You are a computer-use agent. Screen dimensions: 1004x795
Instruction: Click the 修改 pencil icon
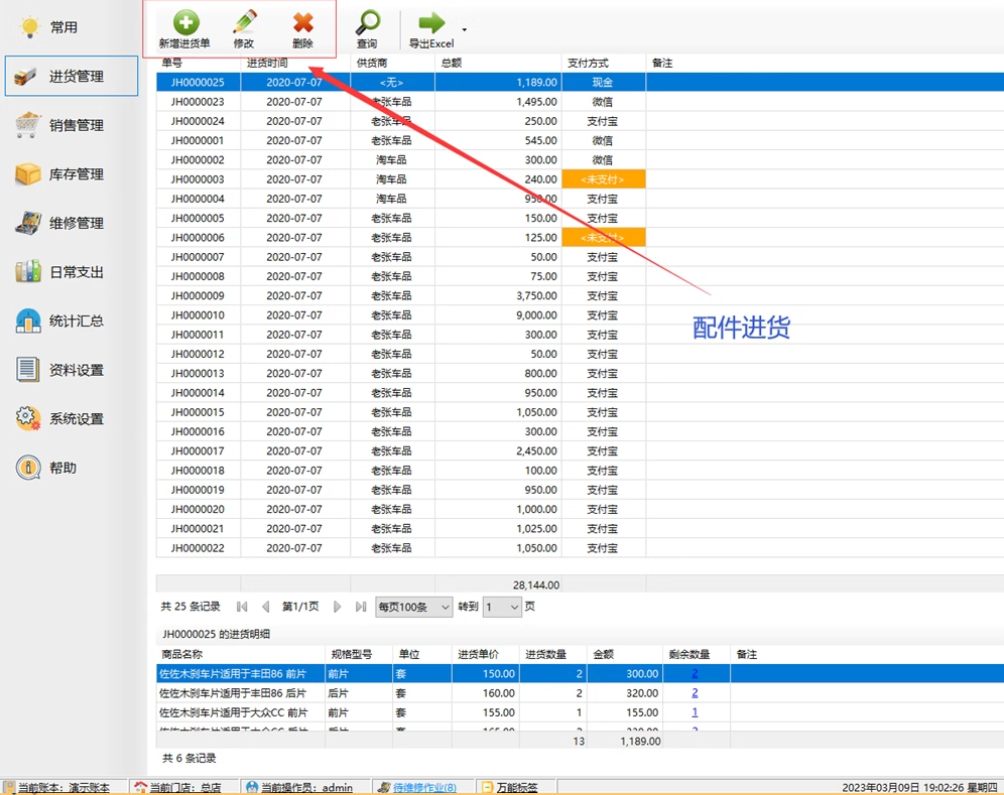click(244, 22)
